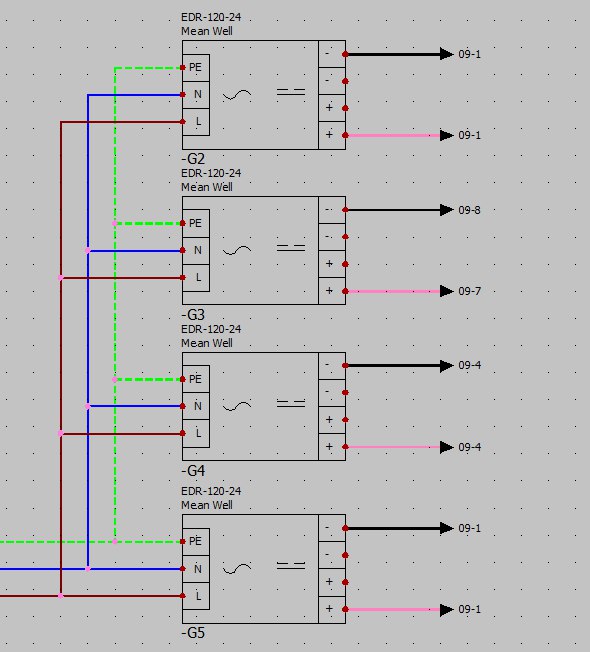Select the AC sine symbol in G3

[x=237, y=251]
